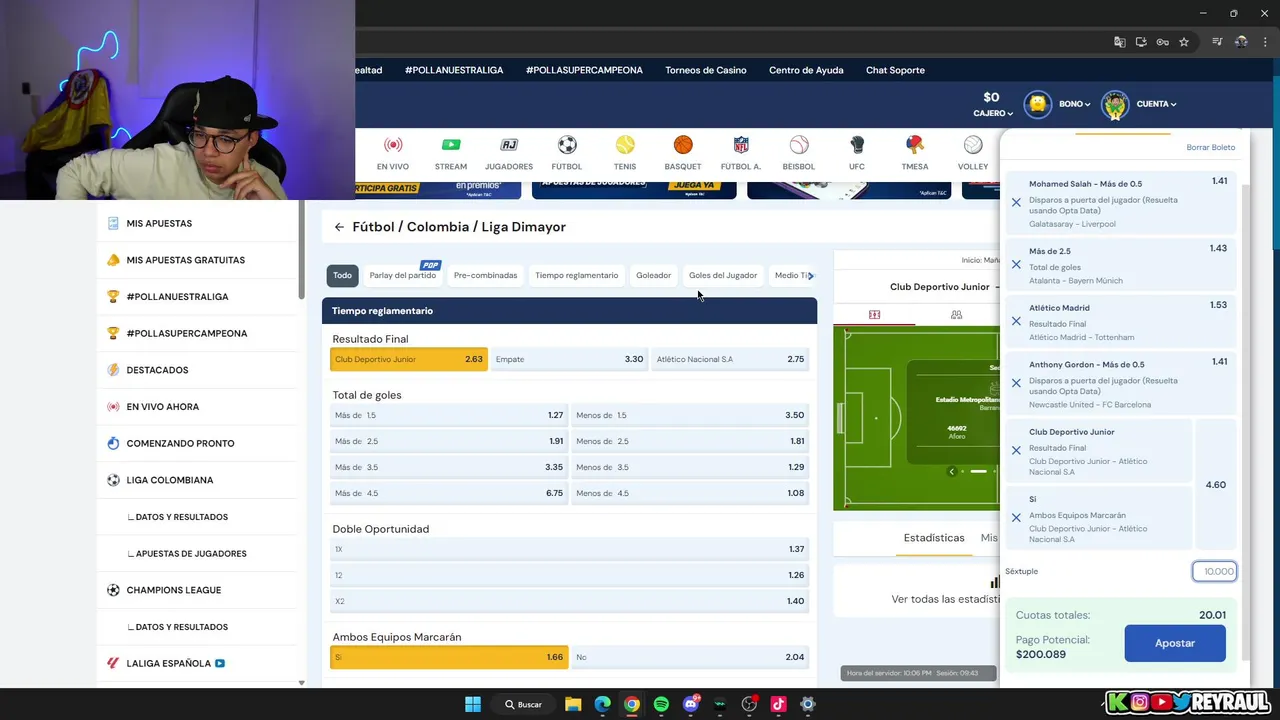Open OBS Studio from the taskbar
1280x720 pixels.
tap(749, 704)
